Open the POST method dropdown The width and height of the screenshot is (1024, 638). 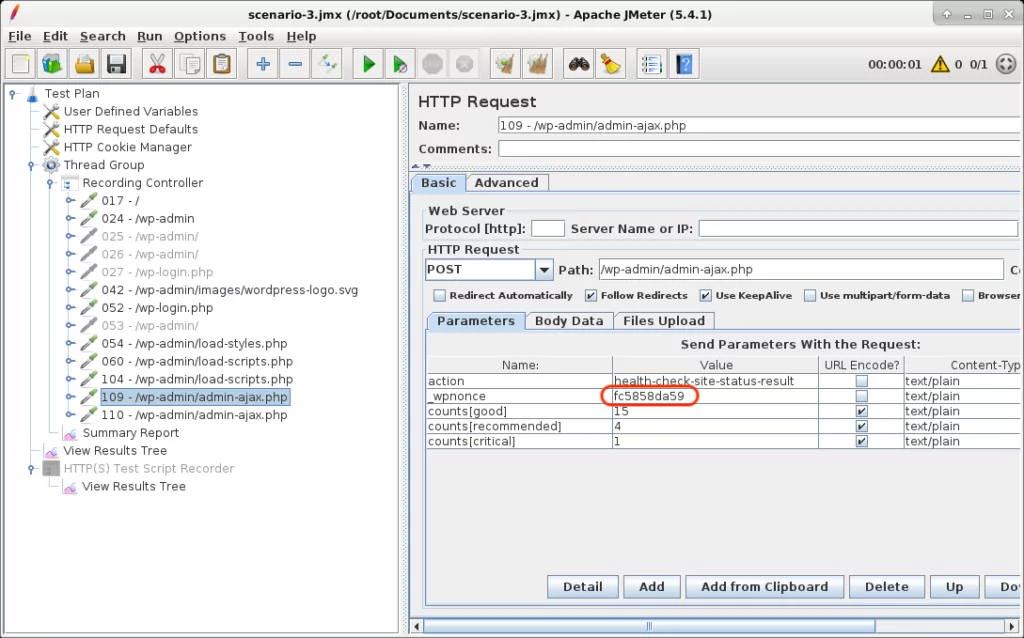click(x=544, y=270)
